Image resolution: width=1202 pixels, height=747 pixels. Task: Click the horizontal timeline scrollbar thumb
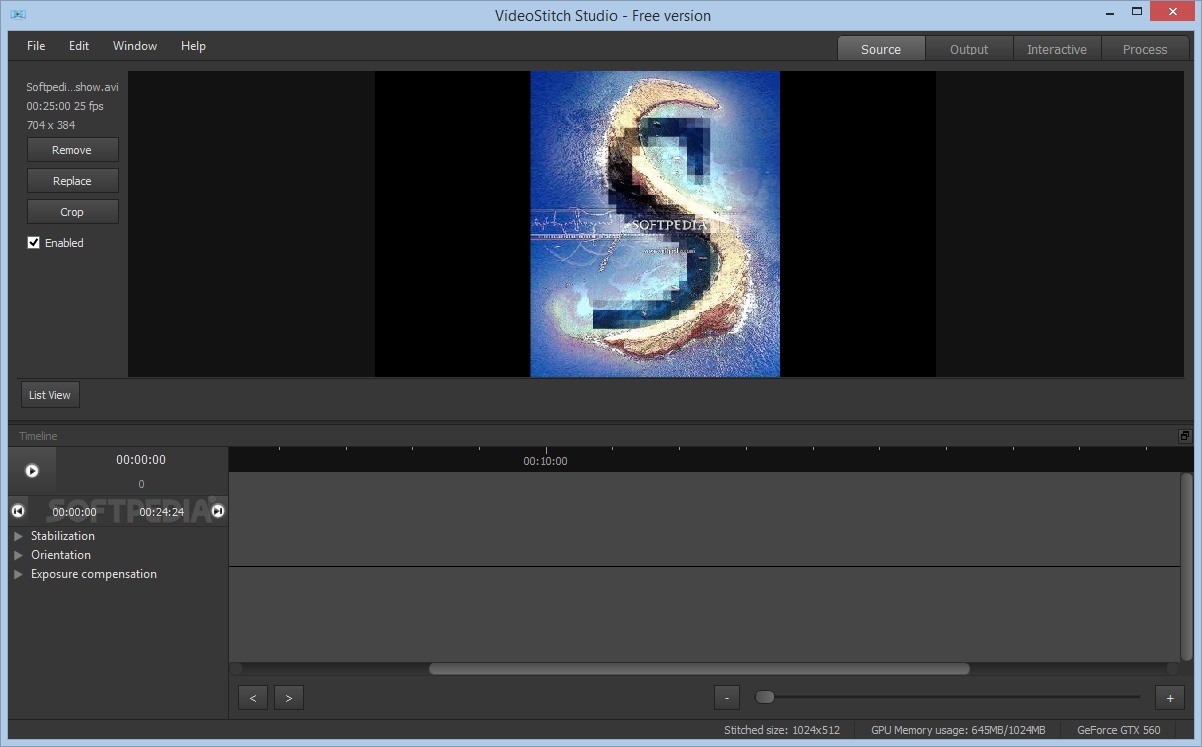tap(699, 669)
